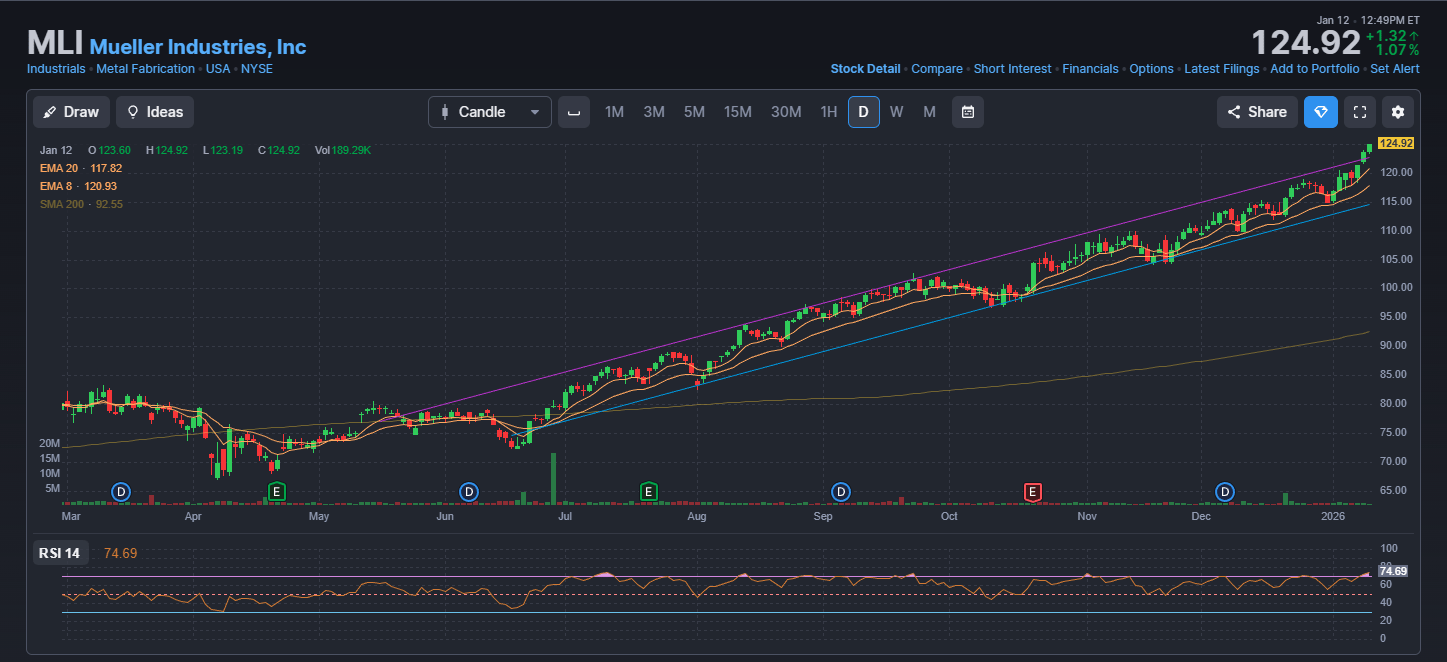Click the dividend marker in March
This screenshot has height=662, width=1447.
(121, 491)
